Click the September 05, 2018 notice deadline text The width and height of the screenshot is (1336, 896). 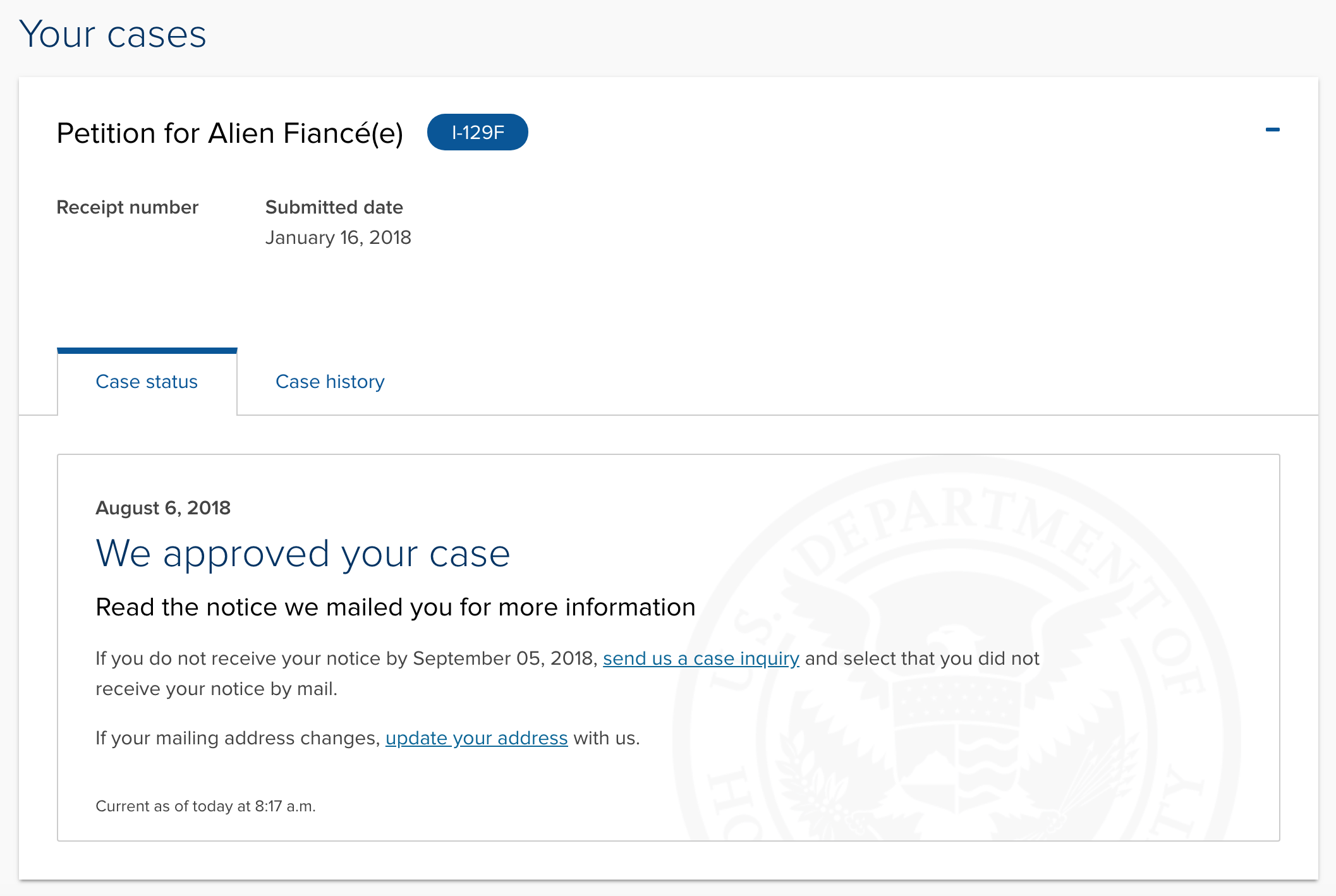click(505, 658)
